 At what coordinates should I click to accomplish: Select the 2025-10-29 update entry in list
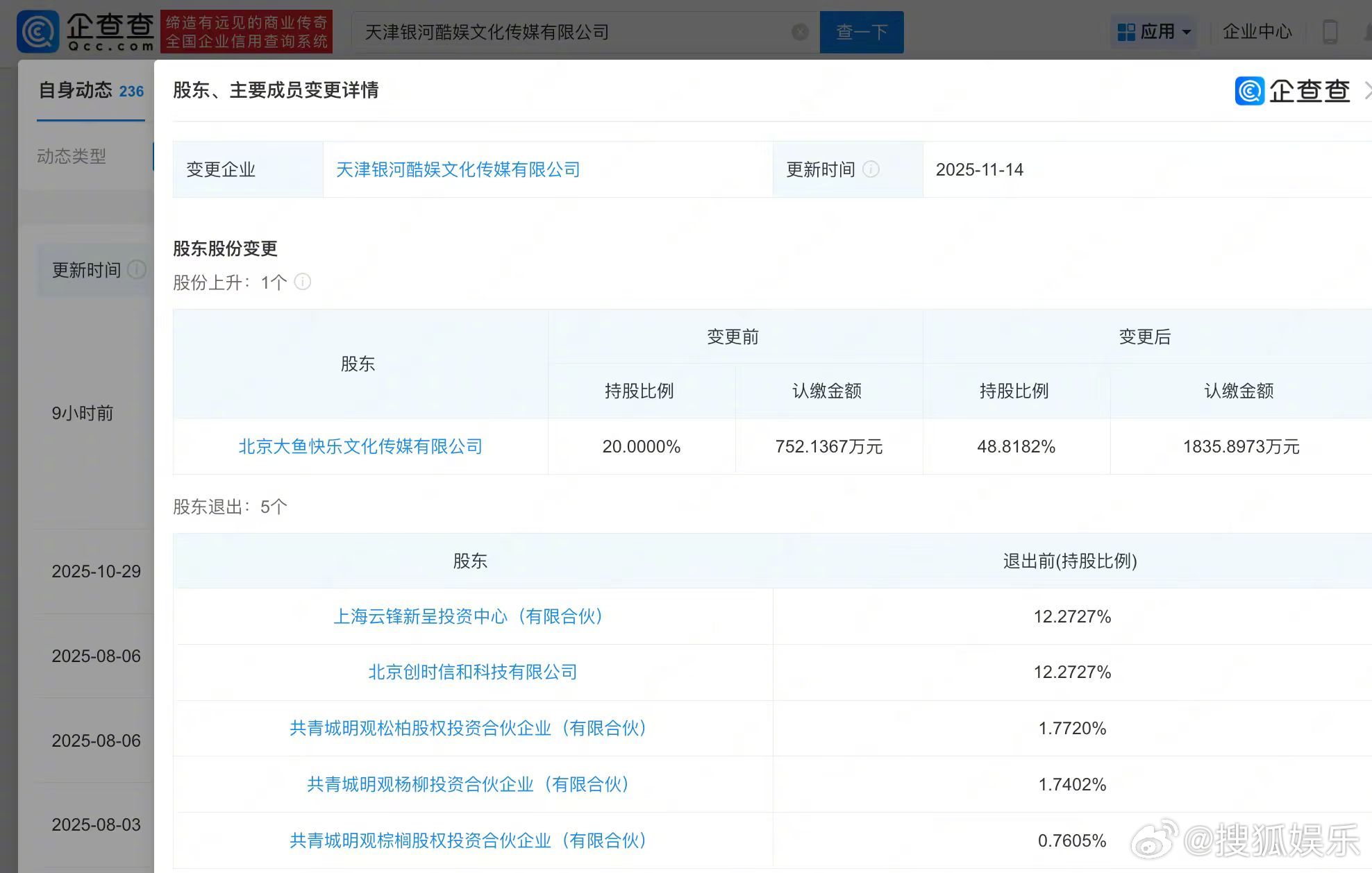(96, 571)
